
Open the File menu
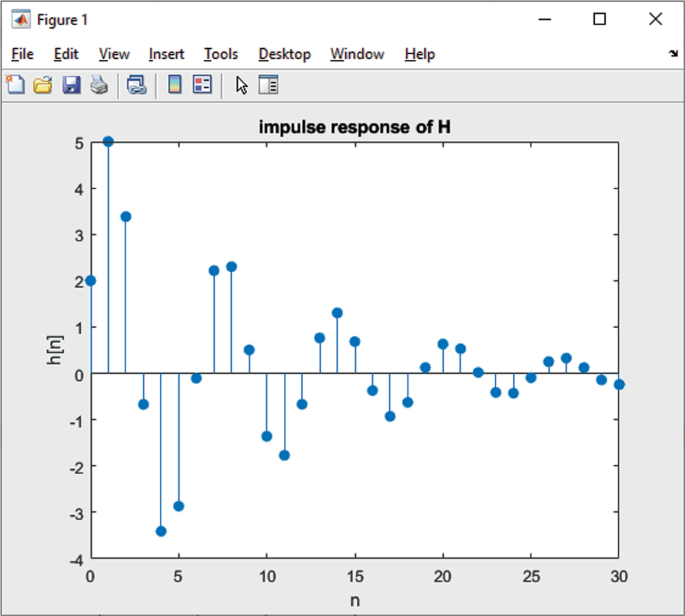coord(22,54)
